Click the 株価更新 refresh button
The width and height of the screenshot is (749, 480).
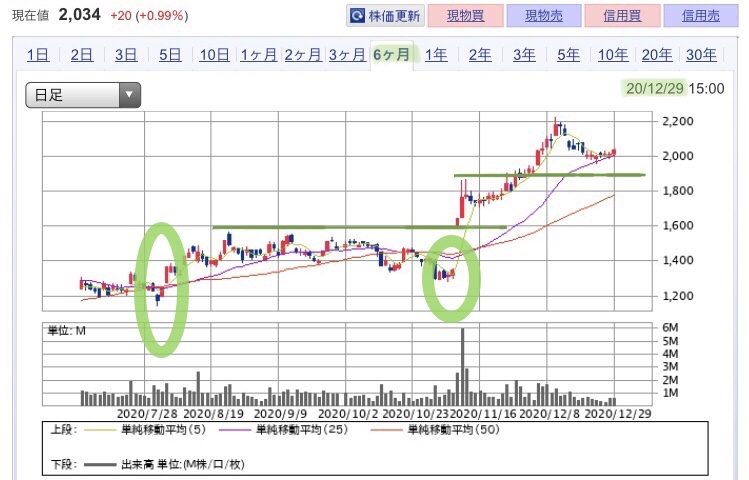click(385, 16)
